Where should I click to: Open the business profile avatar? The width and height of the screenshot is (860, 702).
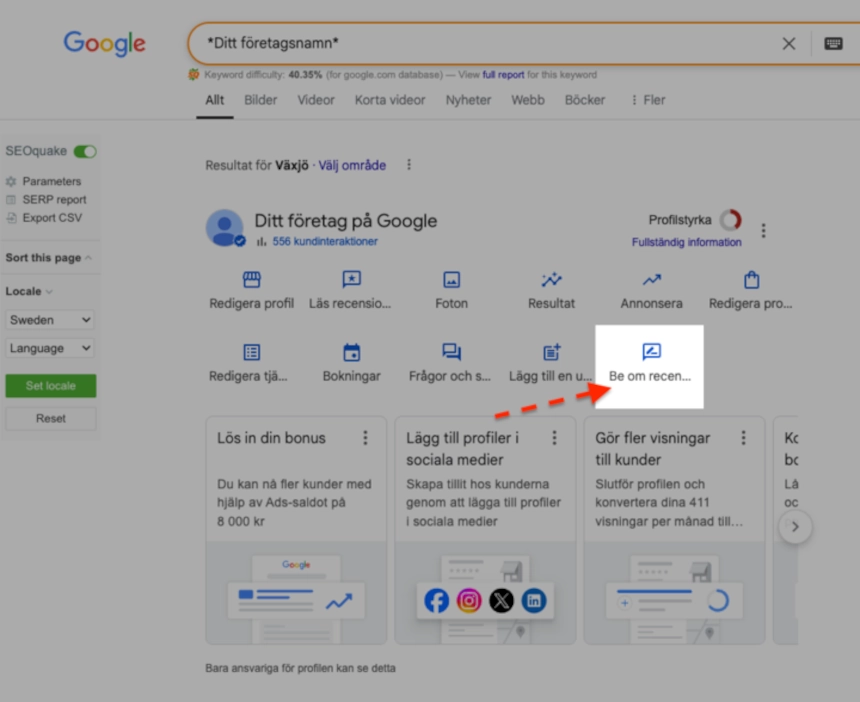tap(224, 228)
